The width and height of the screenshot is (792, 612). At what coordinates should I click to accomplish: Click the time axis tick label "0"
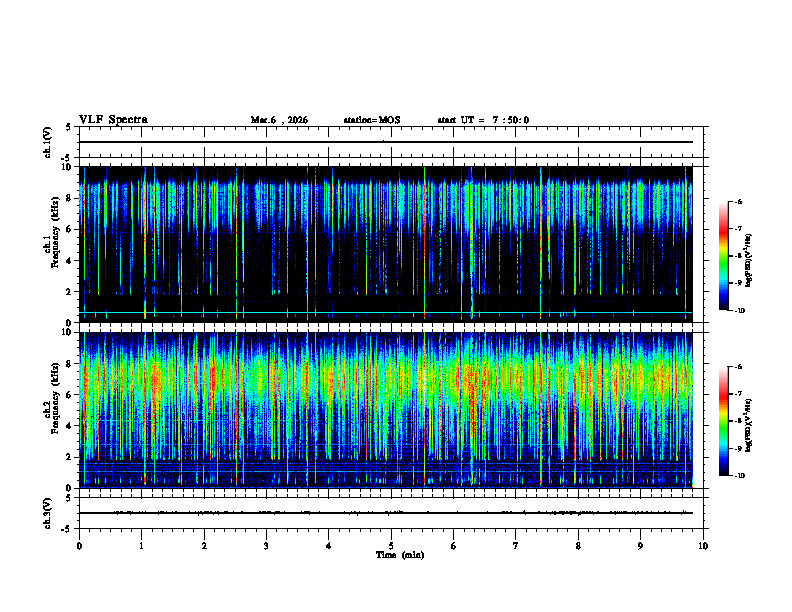[x=79, y=546]
